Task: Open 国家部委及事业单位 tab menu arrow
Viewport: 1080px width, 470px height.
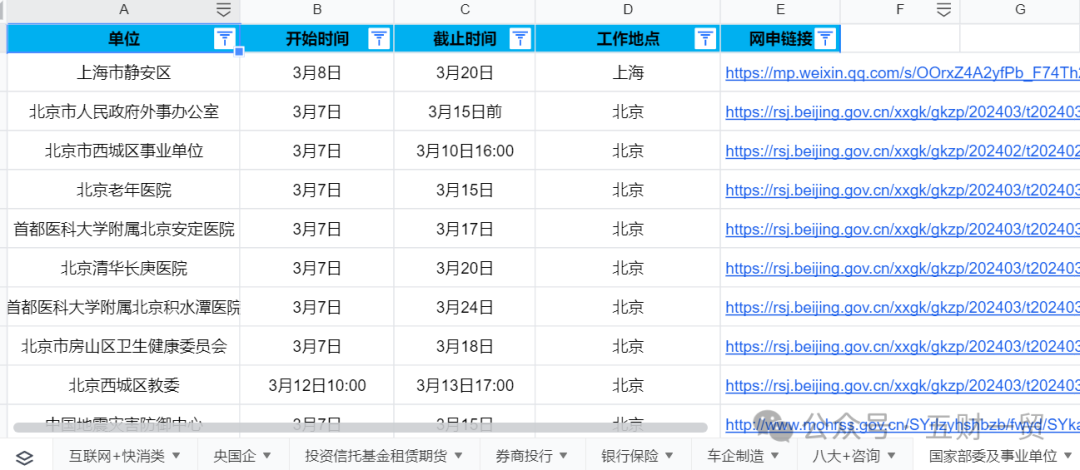Action: [x=1068, y=456]
